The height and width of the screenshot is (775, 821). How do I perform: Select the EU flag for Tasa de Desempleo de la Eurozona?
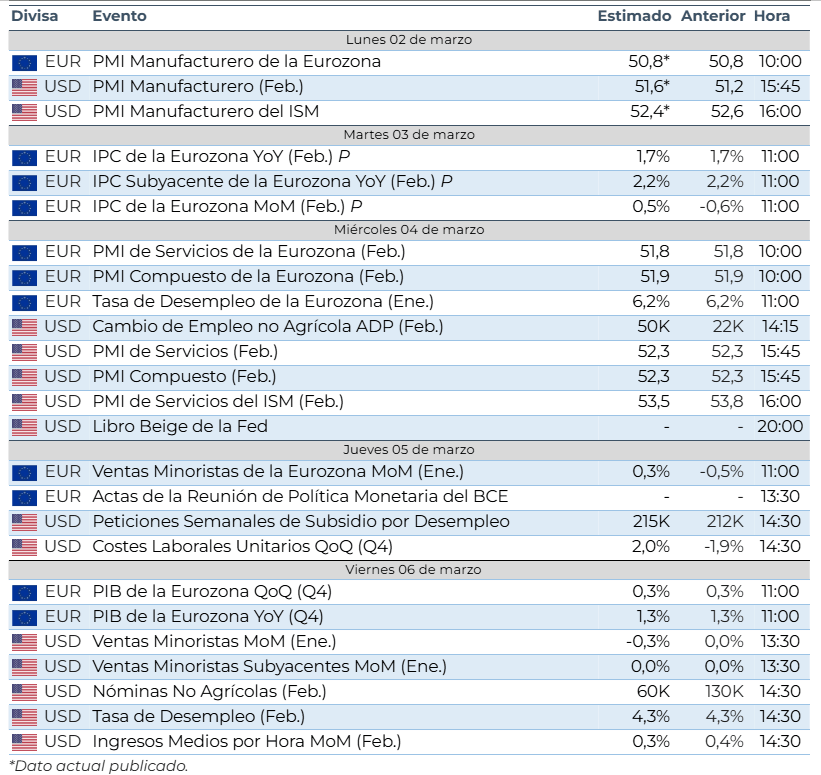coord(25,302)
